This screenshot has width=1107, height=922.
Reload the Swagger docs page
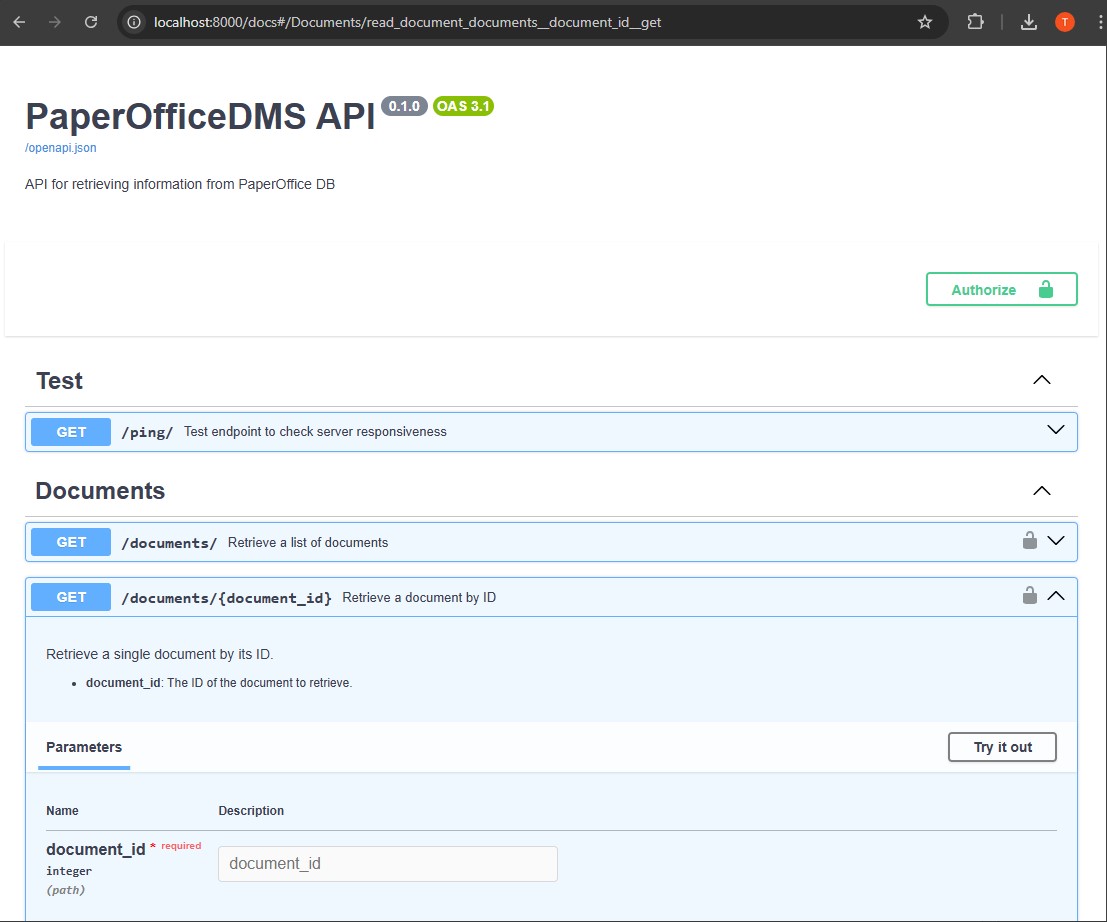91,22
